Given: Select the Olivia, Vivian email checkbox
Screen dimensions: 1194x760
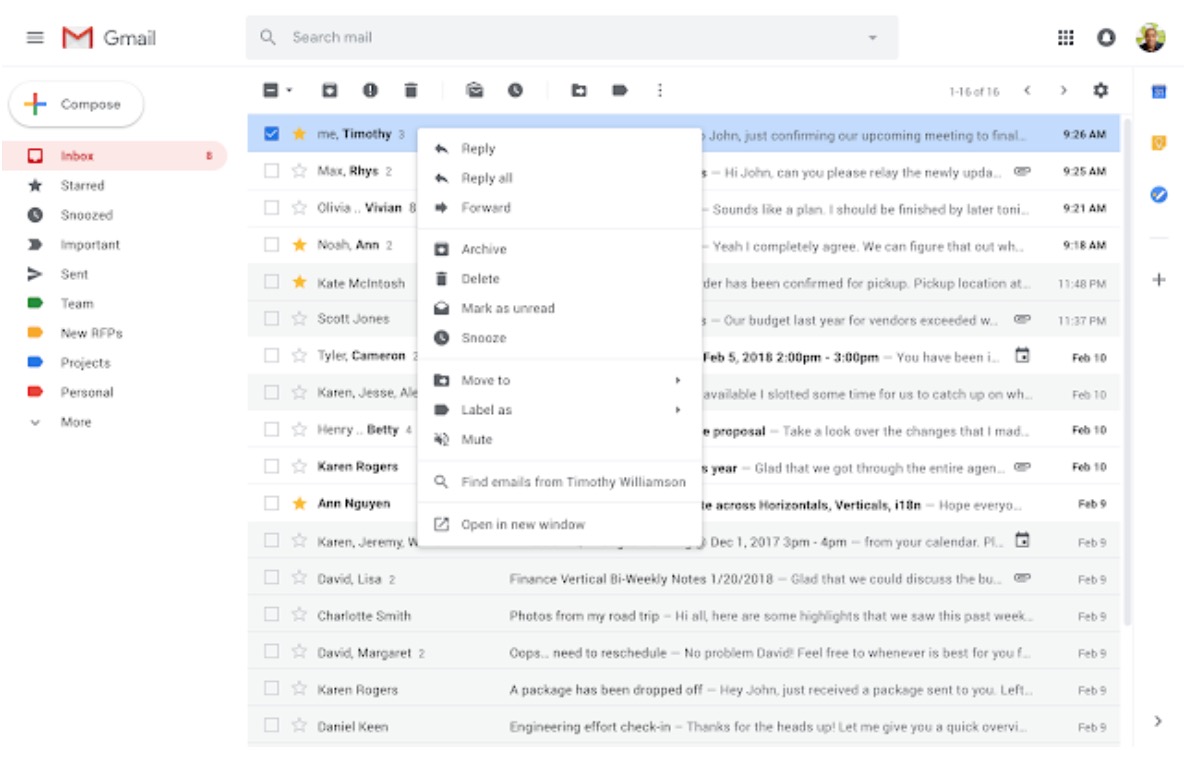Looking at the screenshot, I should [x=271, y=207].
